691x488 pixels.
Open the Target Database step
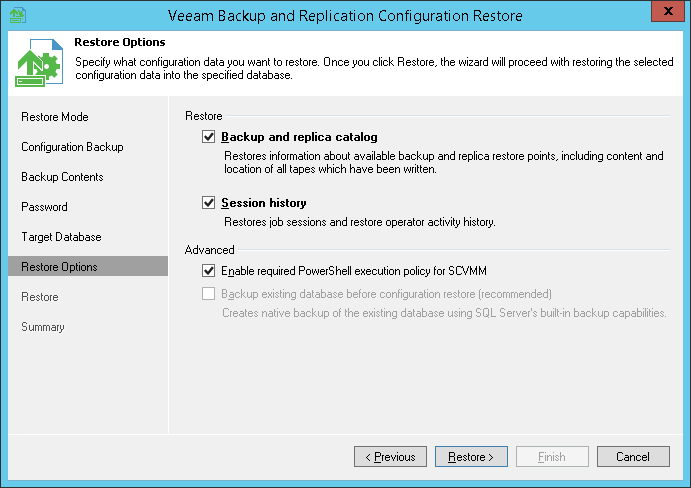tap(61, 237)
